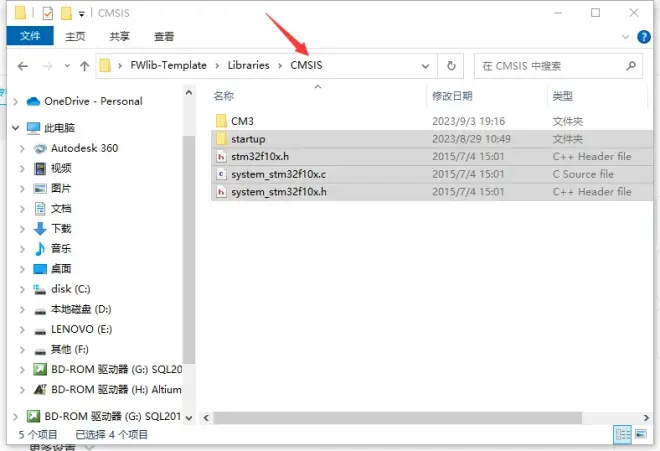Image resolution: width=660 pixels, height=451 pixels.
Task: Click new folder icon in quick access toolbar
Action: 66,13
